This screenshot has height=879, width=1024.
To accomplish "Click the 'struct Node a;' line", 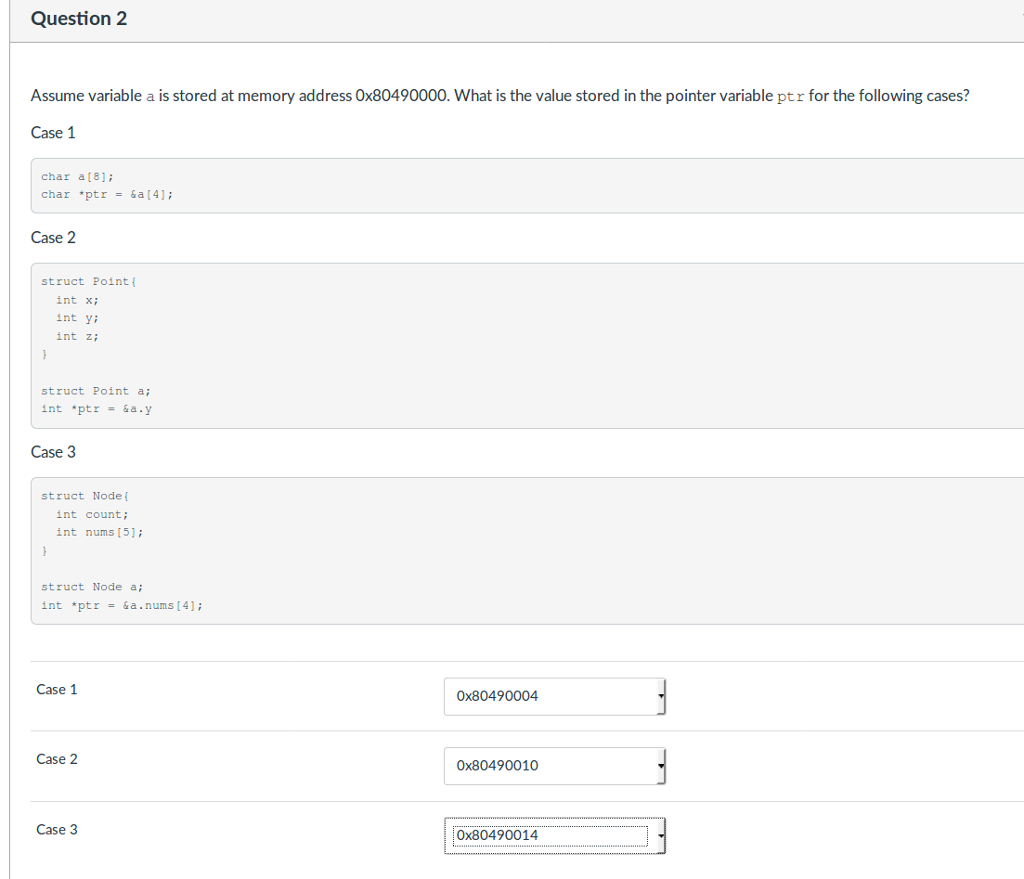I will [92, 587].
